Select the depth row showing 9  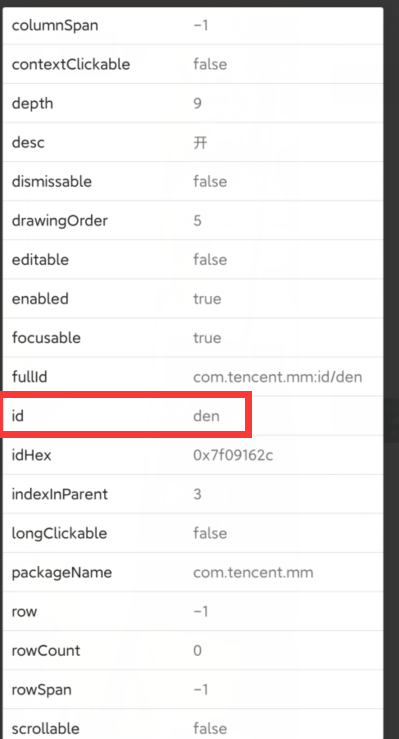[193, 103]
